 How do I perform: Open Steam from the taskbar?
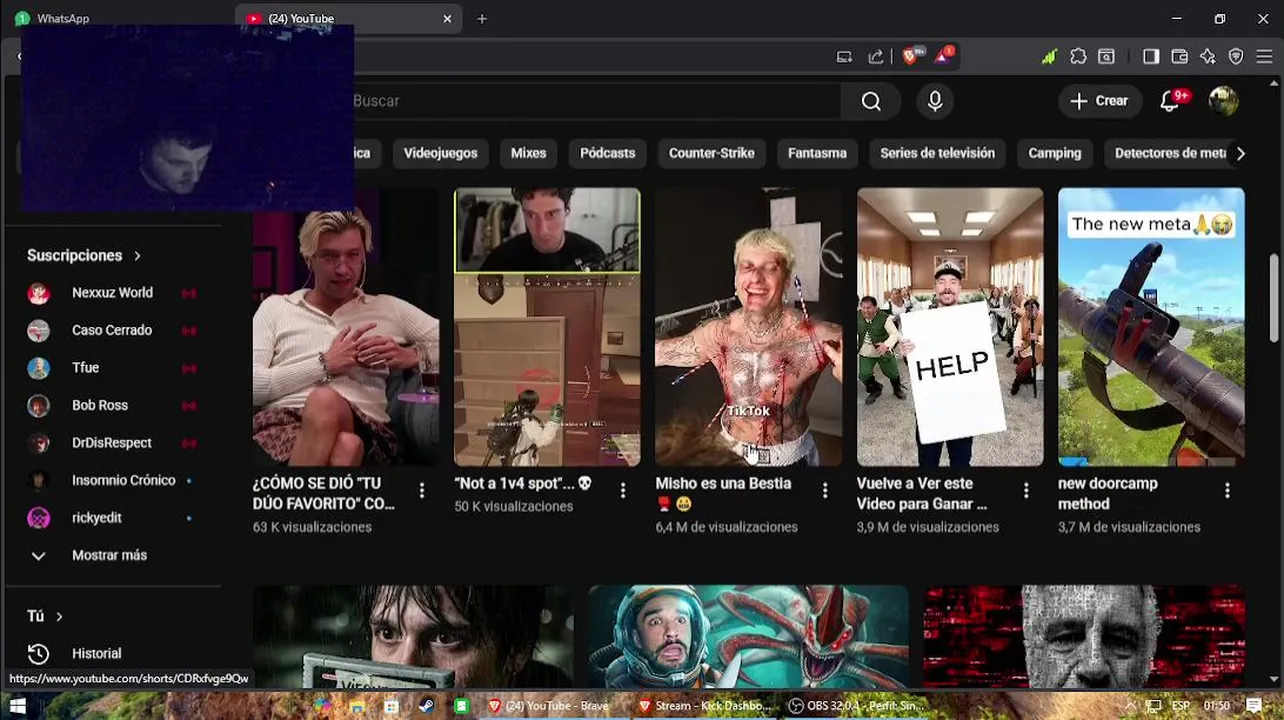coord(426,706)
